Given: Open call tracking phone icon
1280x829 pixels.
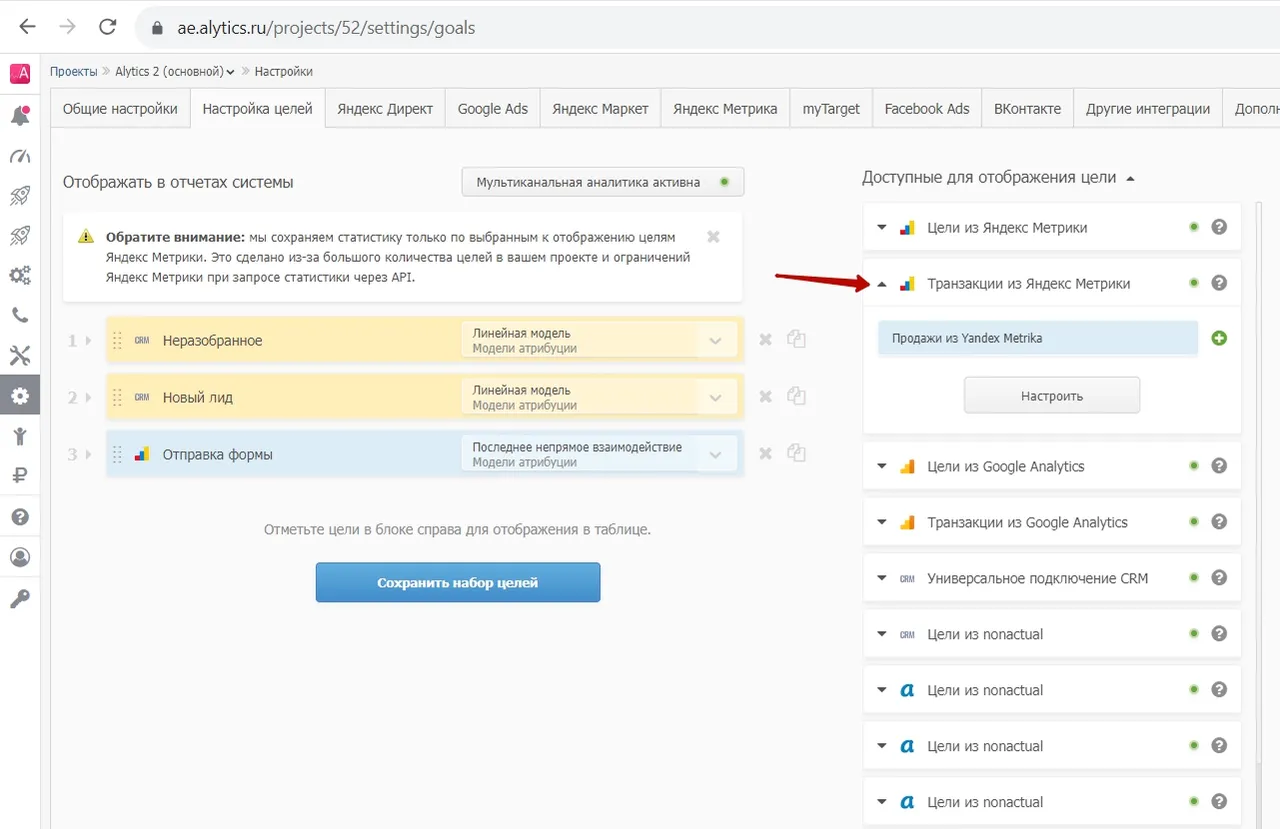Looking at the screenshot, I should (x=20, y=315).
